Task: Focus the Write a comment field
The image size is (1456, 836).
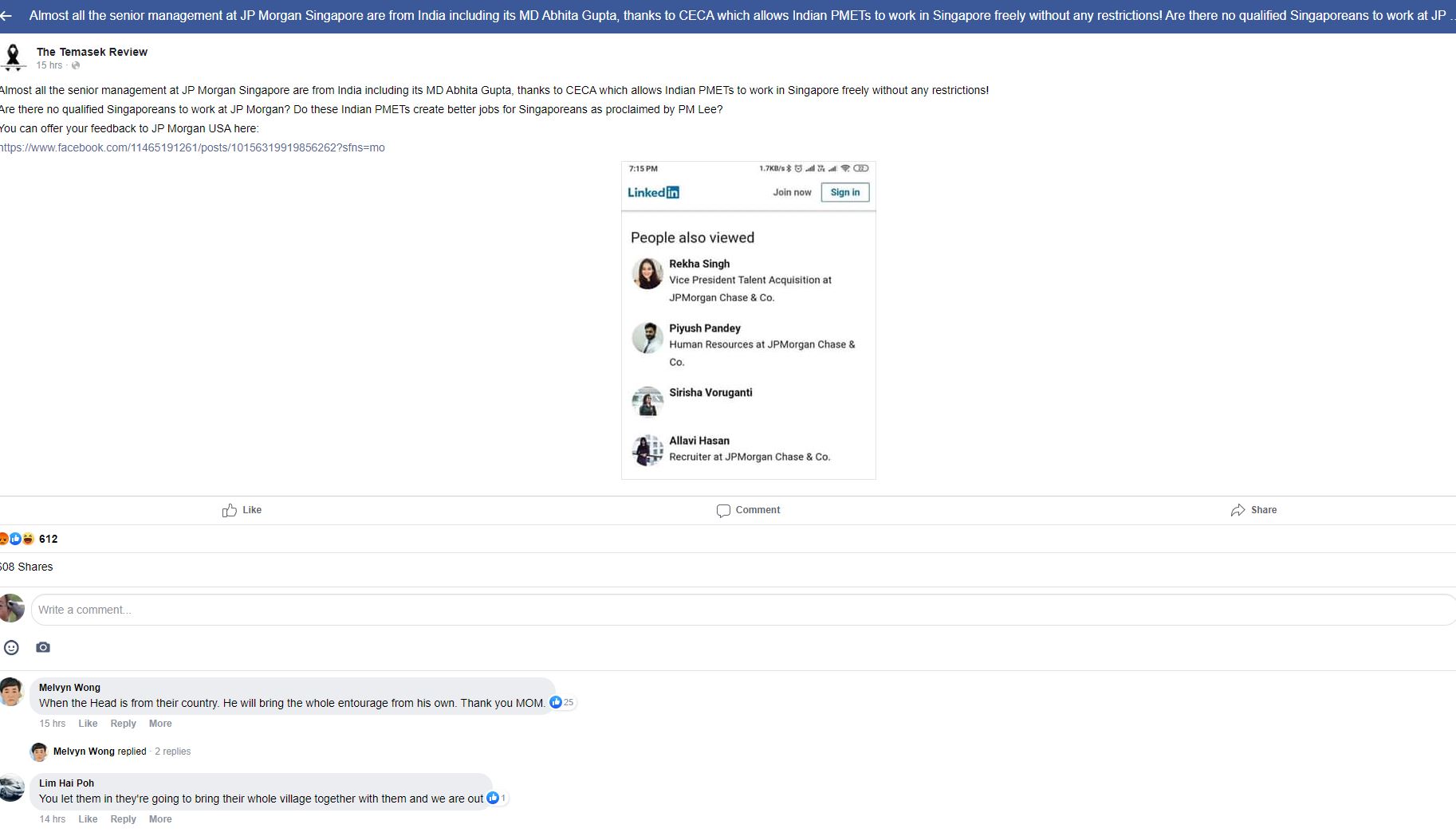Action: coord(743,610)
